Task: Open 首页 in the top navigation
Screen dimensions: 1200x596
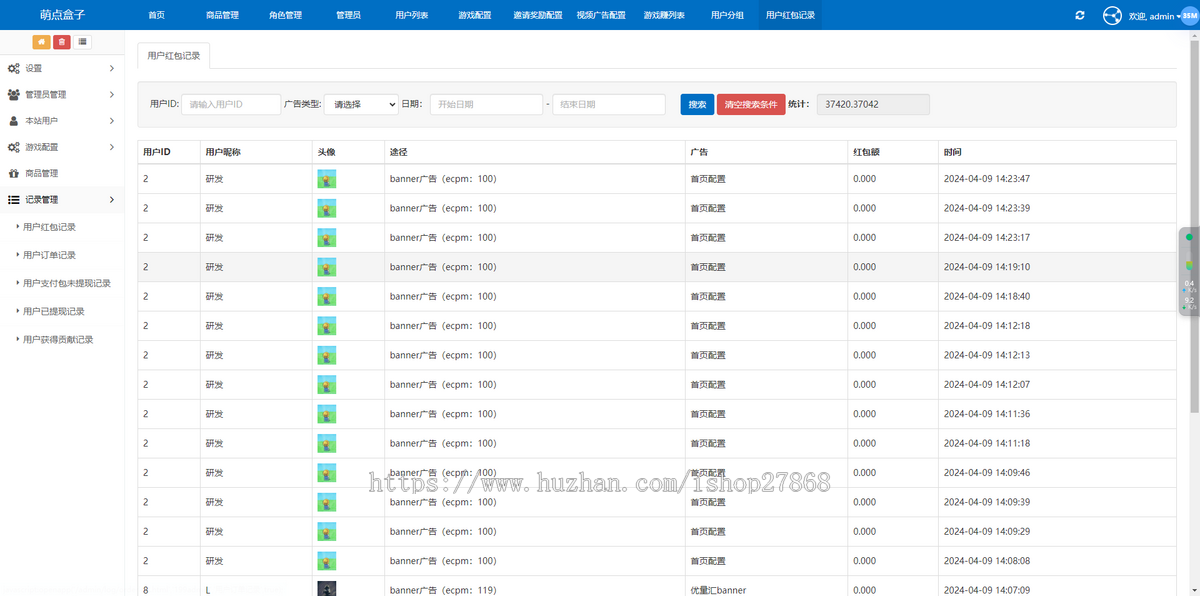Action: point(156,15)
